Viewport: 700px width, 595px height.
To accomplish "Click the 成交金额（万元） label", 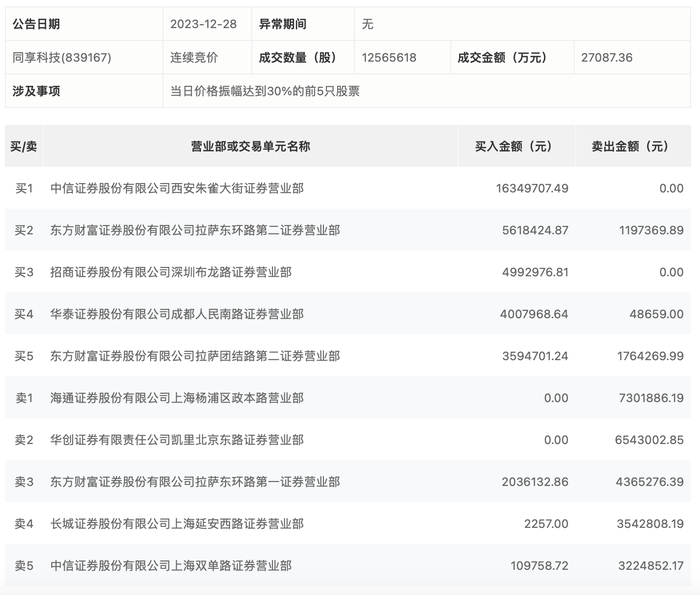I will point(502,58).
